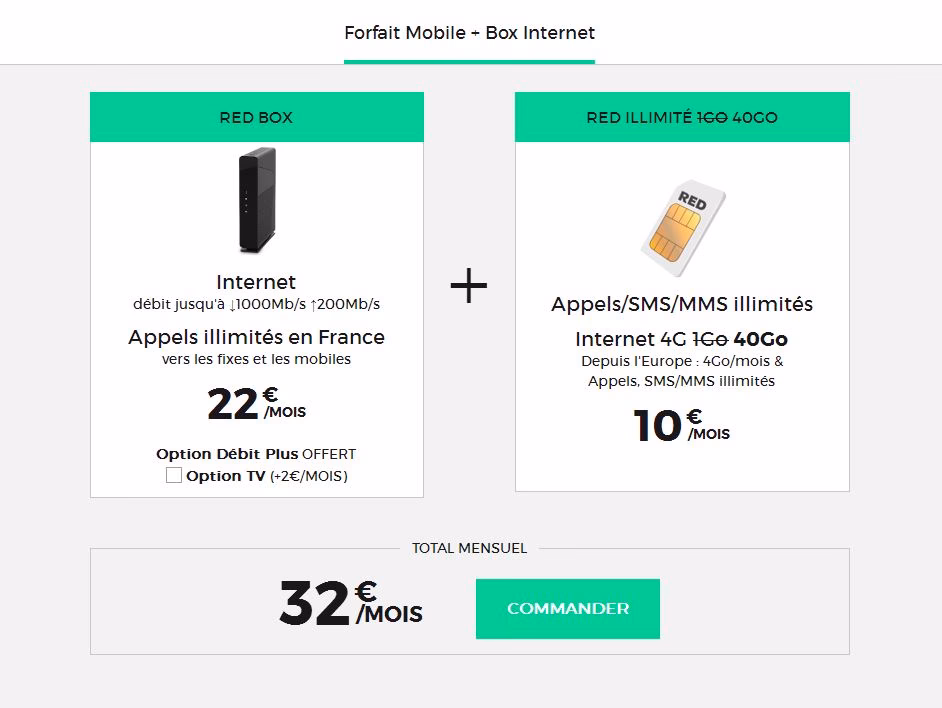
Task: Click the débit jusqu'à 1000Mb/s text
Action: (257, 303)
